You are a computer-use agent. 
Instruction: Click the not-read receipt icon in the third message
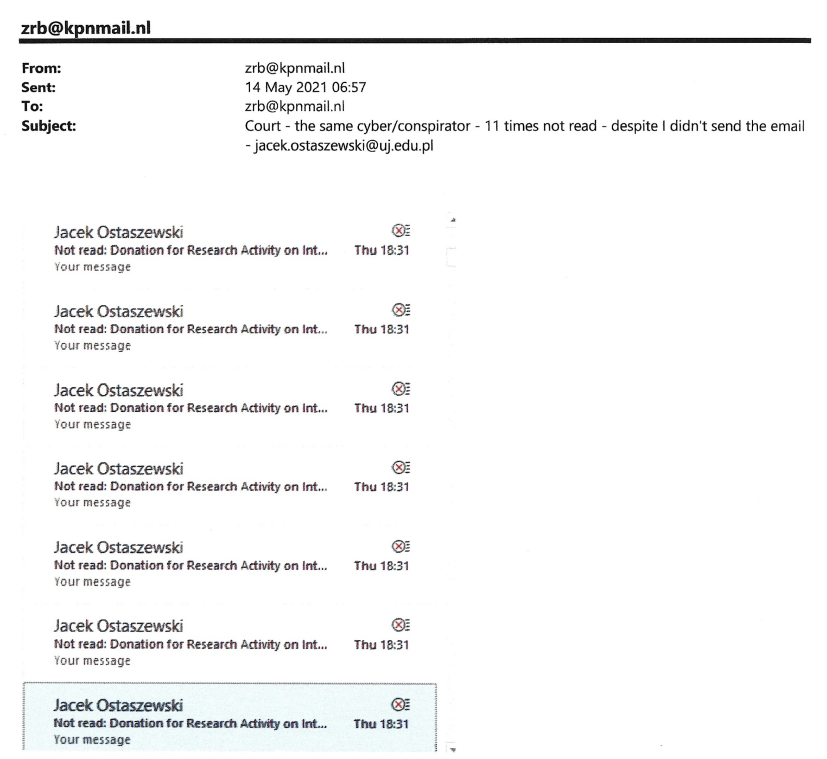click(x=400, y=389)
